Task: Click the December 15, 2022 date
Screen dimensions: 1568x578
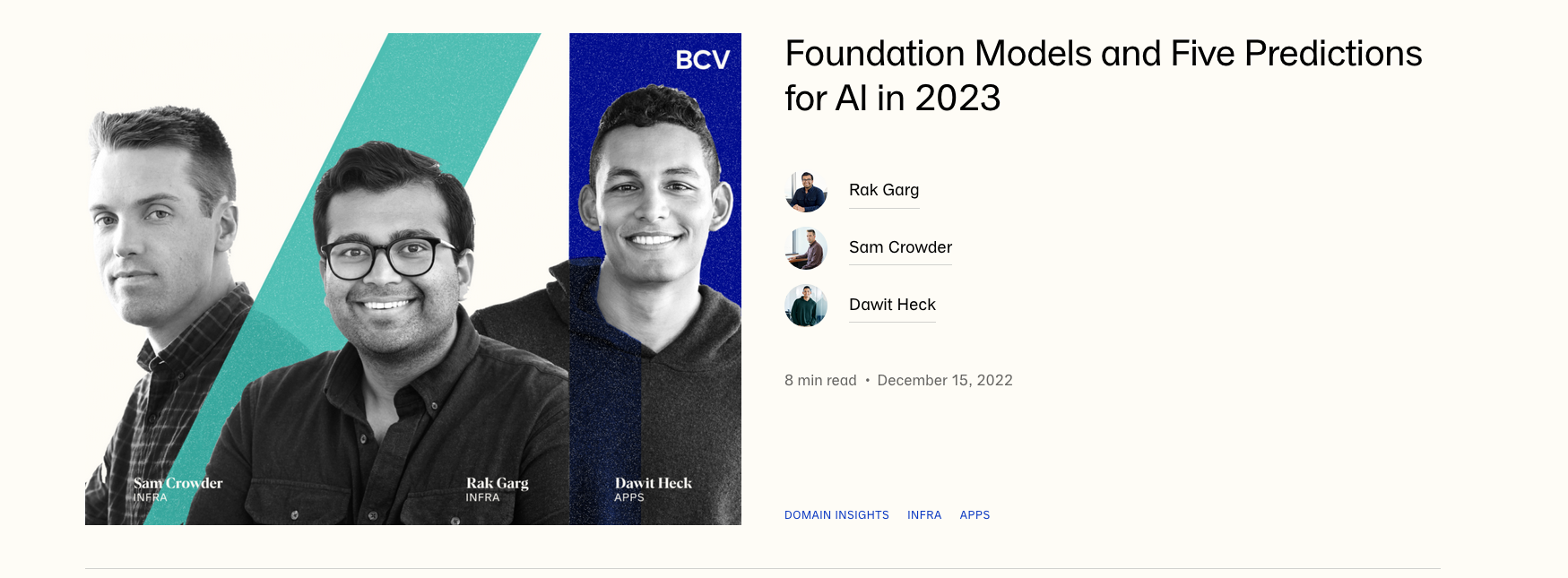Action: [945, 381]
